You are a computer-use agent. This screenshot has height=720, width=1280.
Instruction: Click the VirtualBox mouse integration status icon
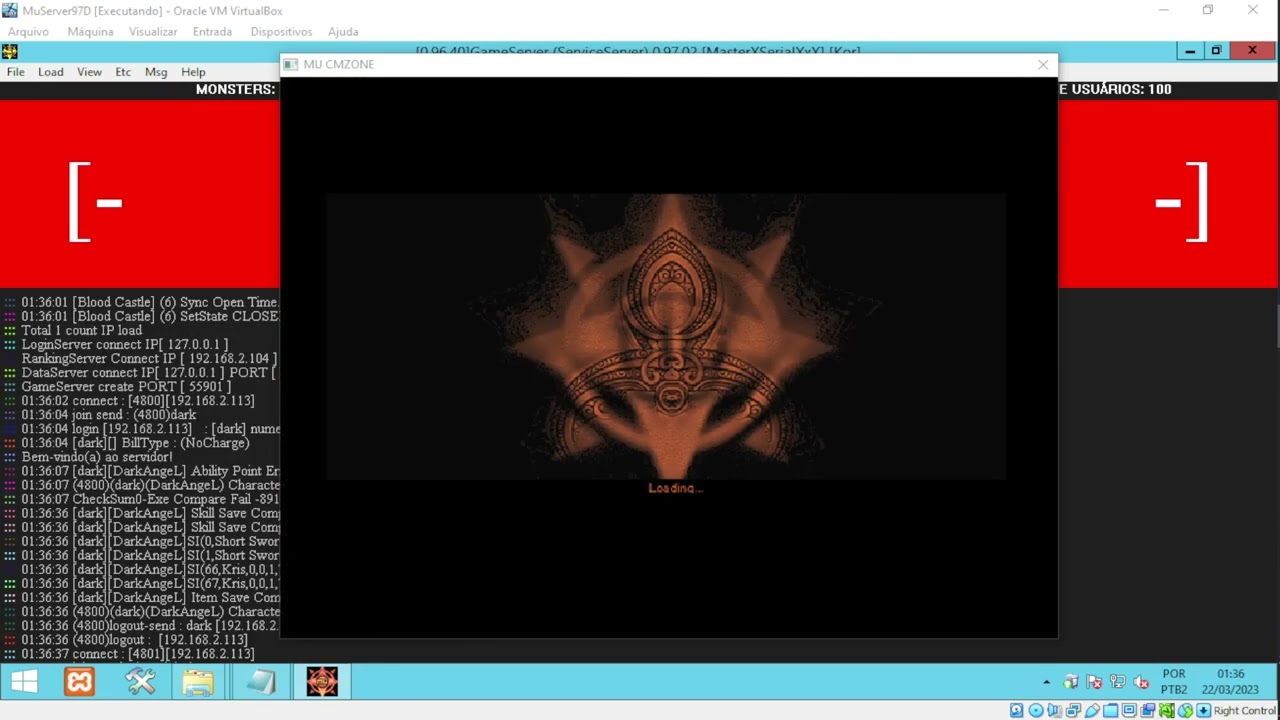point(1185,711)
